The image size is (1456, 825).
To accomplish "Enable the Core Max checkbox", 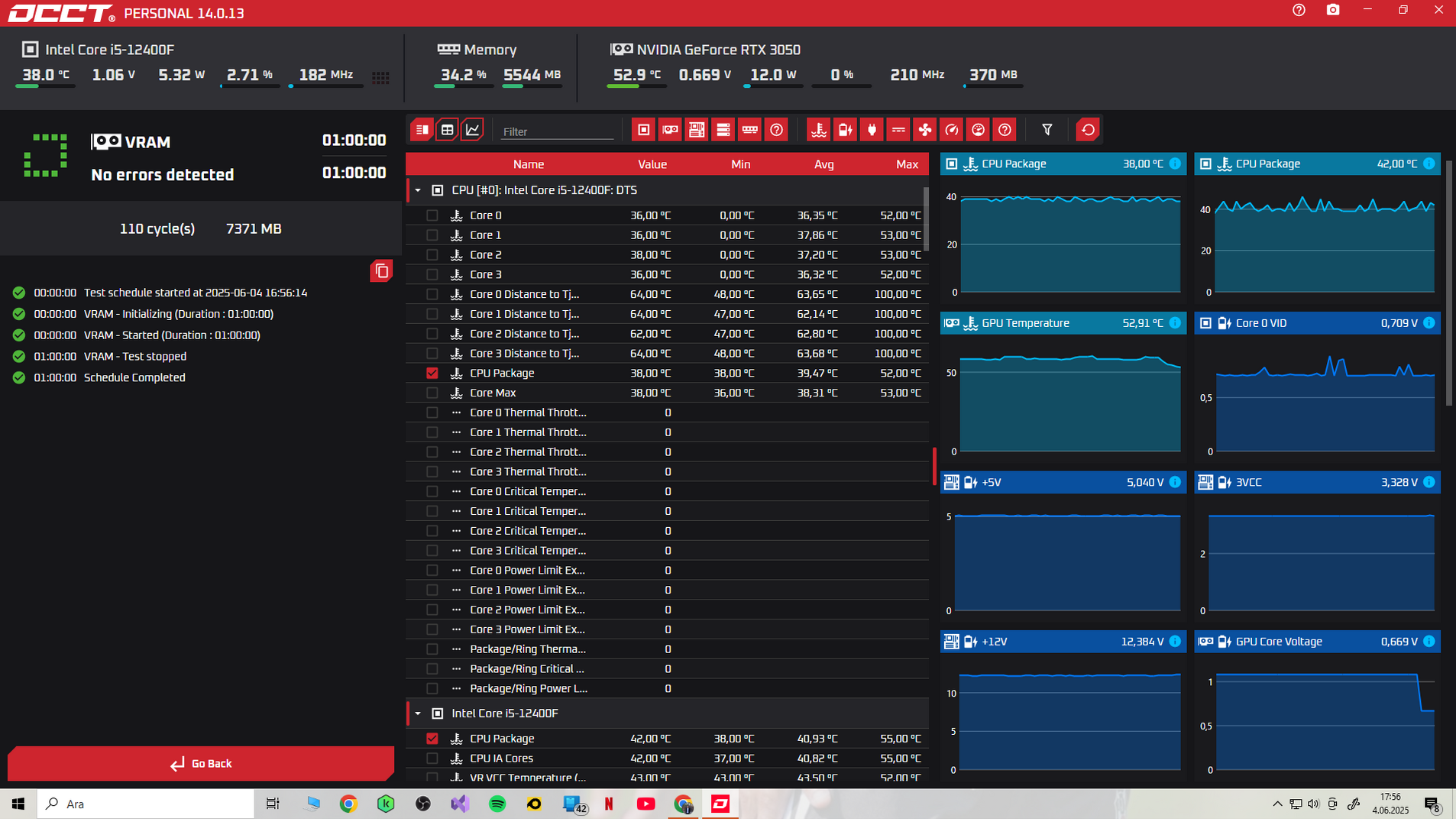I will pyautogui.click(x=432, y=393).
